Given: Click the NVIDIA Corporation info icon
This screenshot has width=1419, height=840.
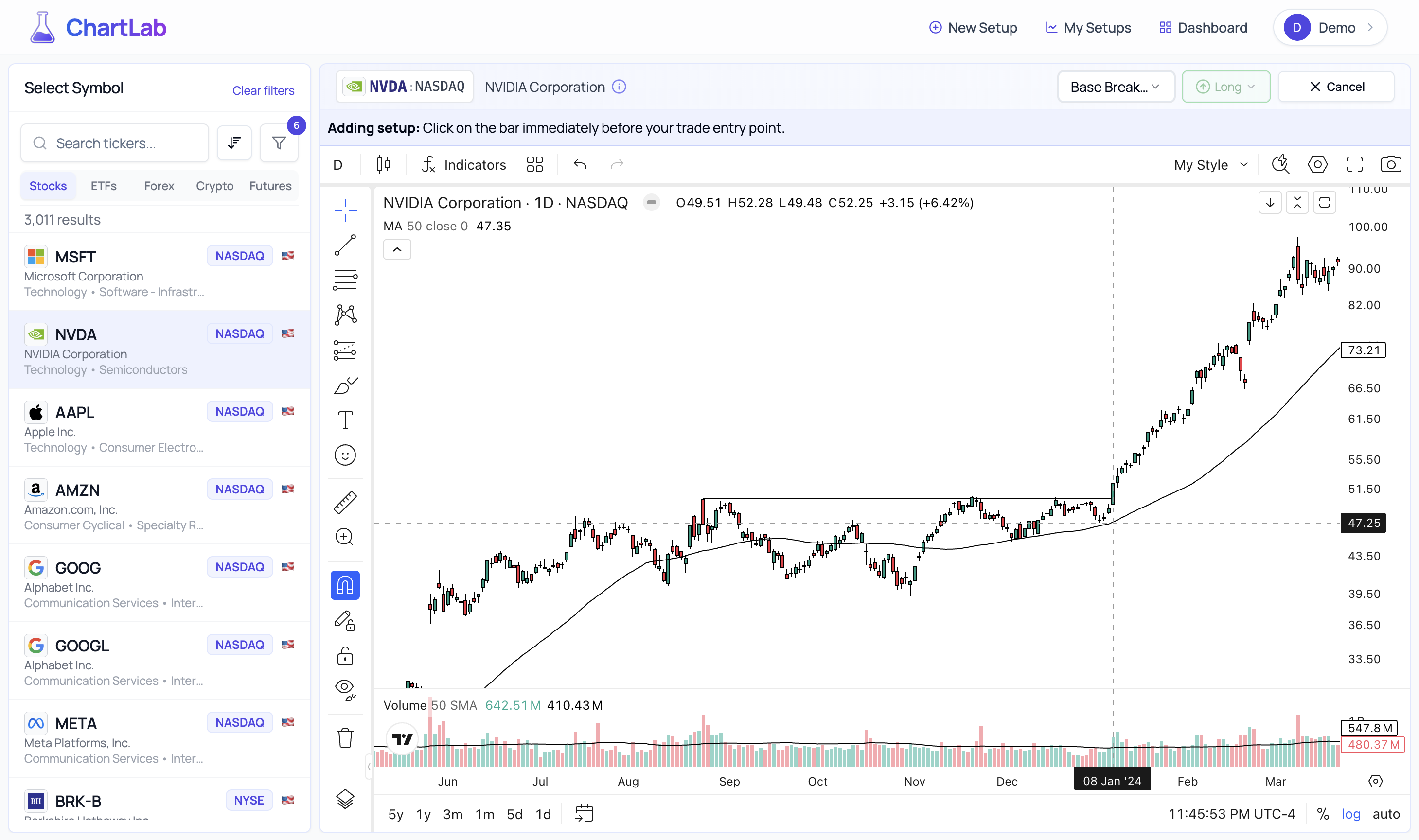Looking at the screenshot, I should (x=619, y=87).
